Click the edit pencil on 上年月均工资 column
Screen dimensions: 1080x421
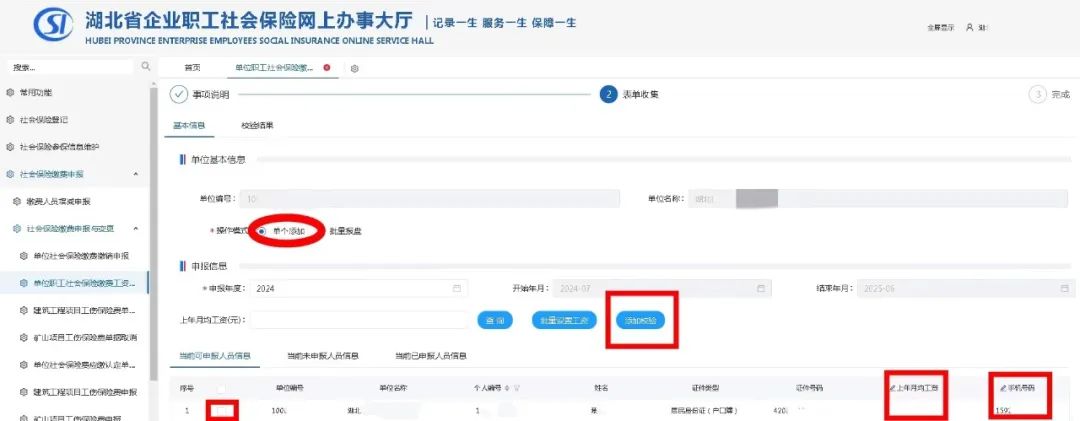[892, 387]
